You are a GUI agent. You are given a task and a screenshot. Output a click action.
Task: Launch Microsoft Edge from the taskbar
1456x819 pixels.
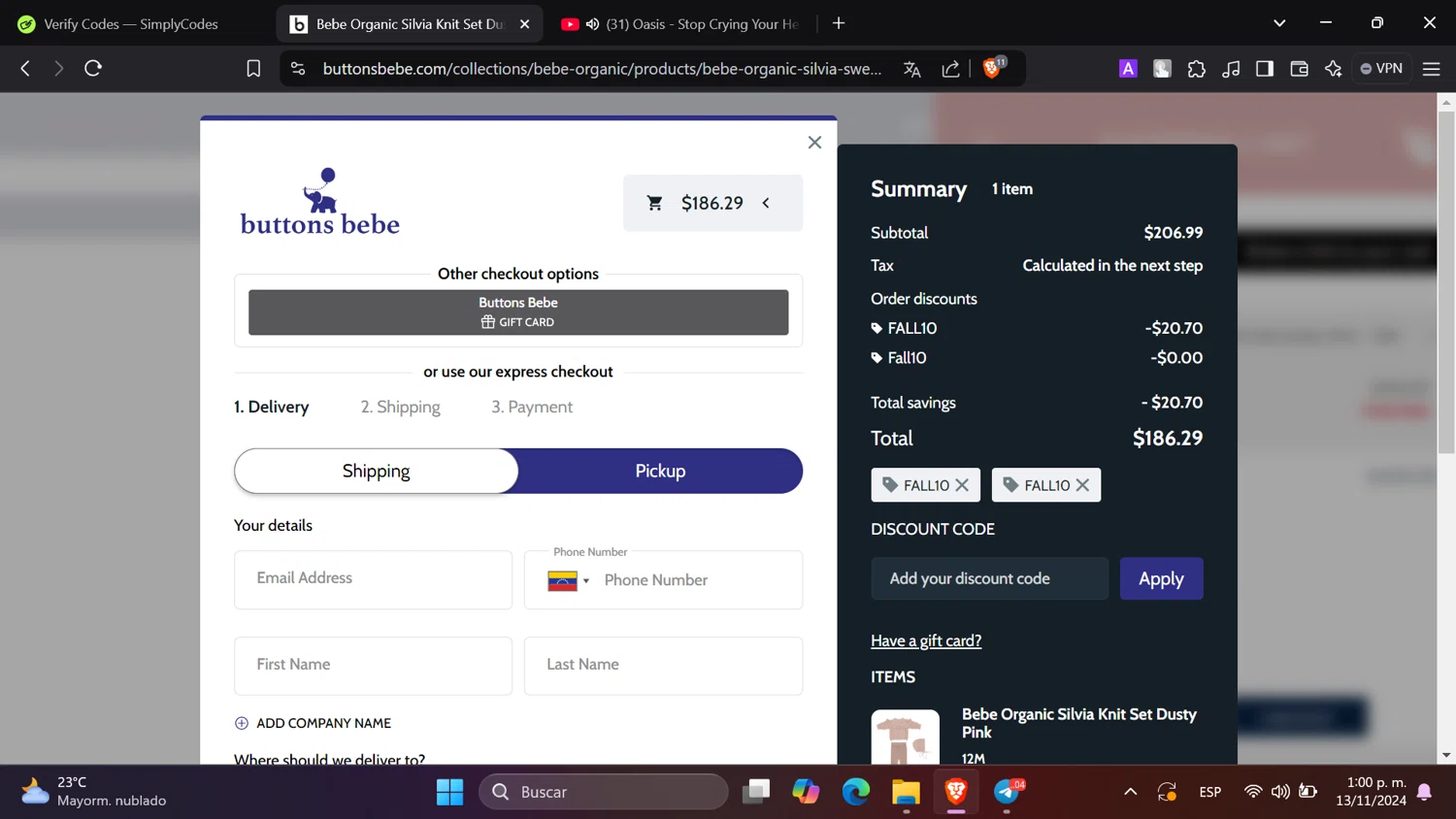pos(855,792)
